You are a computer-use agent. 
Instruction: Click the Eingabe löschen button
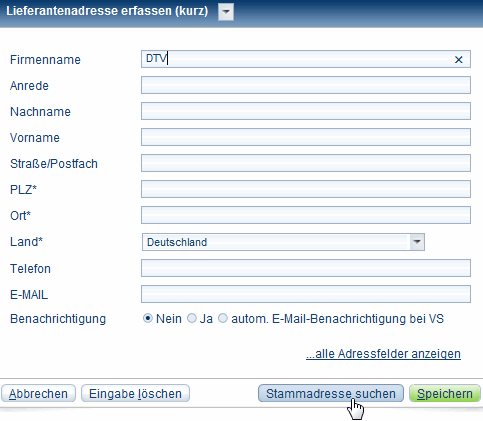(135, 394)
